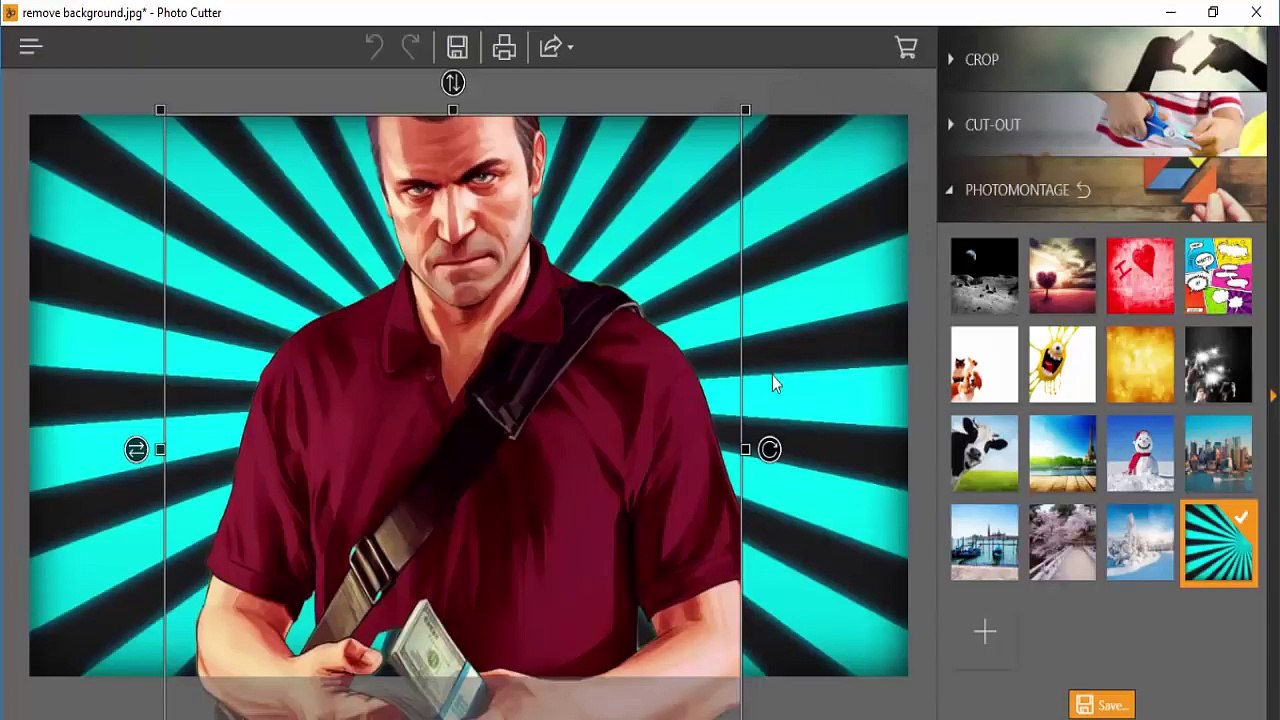The height and width of the screenshot is (720, 1280).
Task: Choose the moon surface background
Action: (985, 275)
